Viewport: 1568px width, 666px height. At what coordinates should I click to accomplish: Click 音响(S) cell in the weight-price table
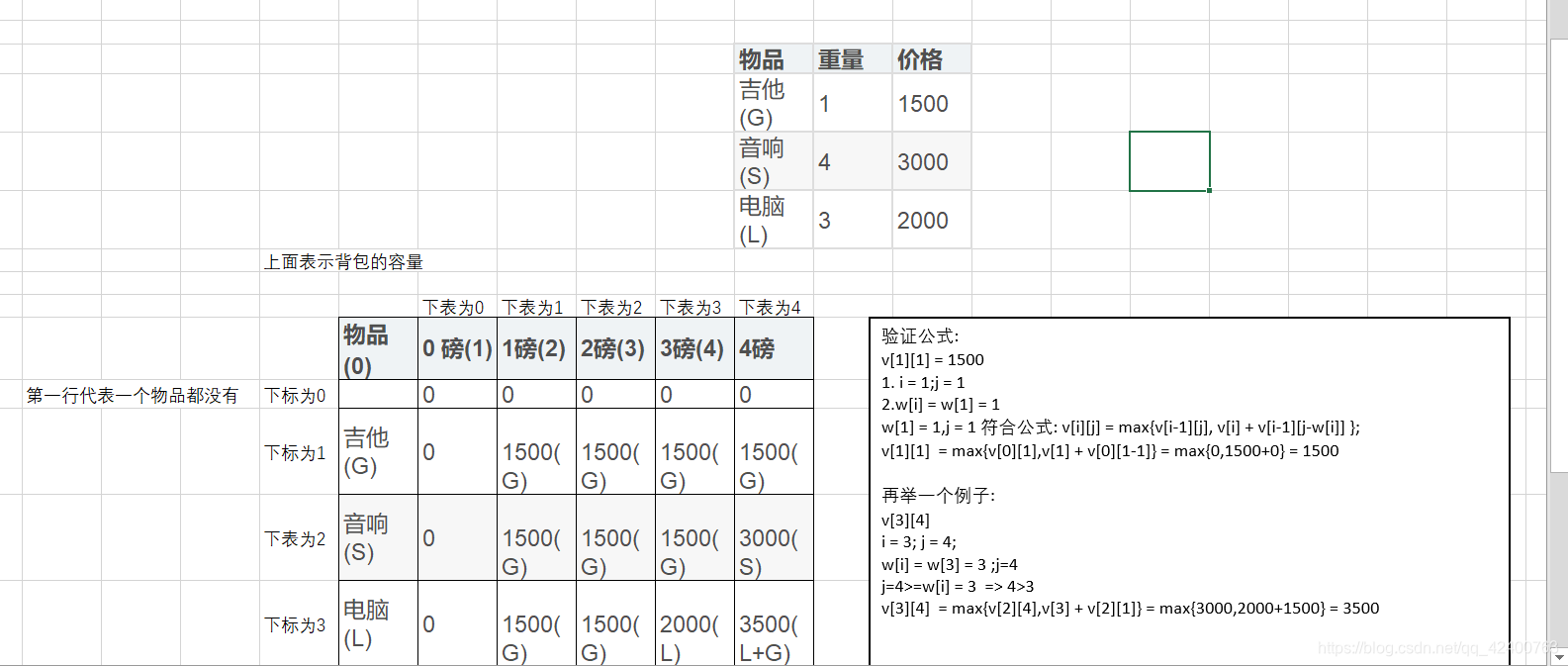coord(774,161)
